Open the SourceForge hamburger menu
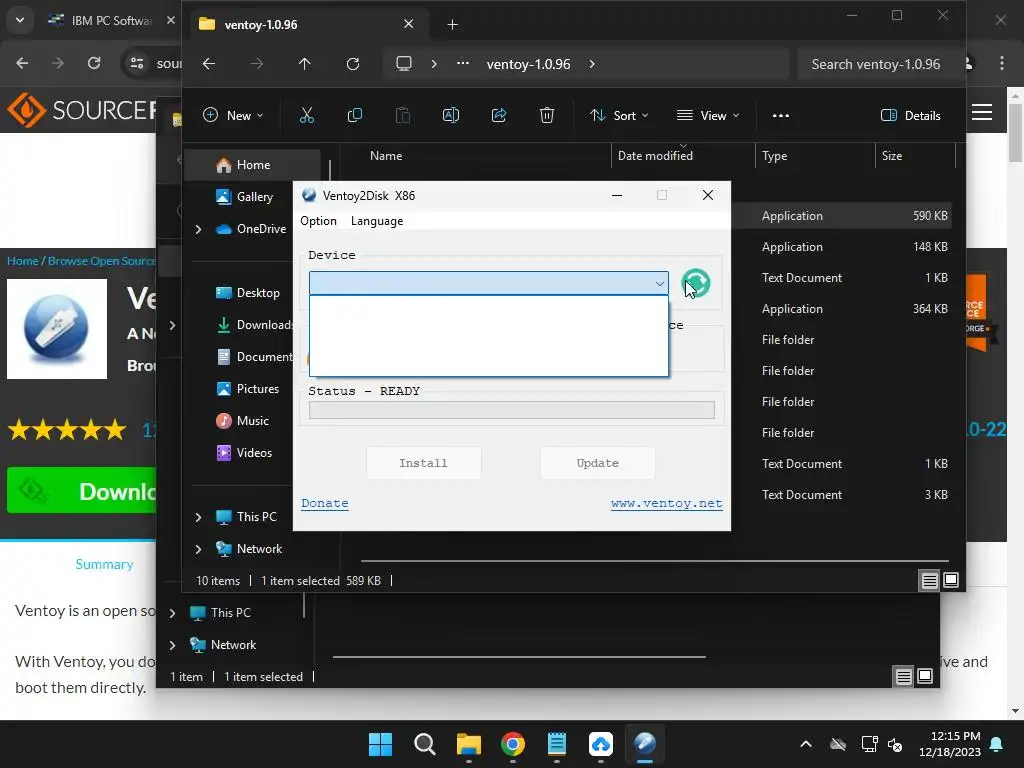 coord(982,112)
